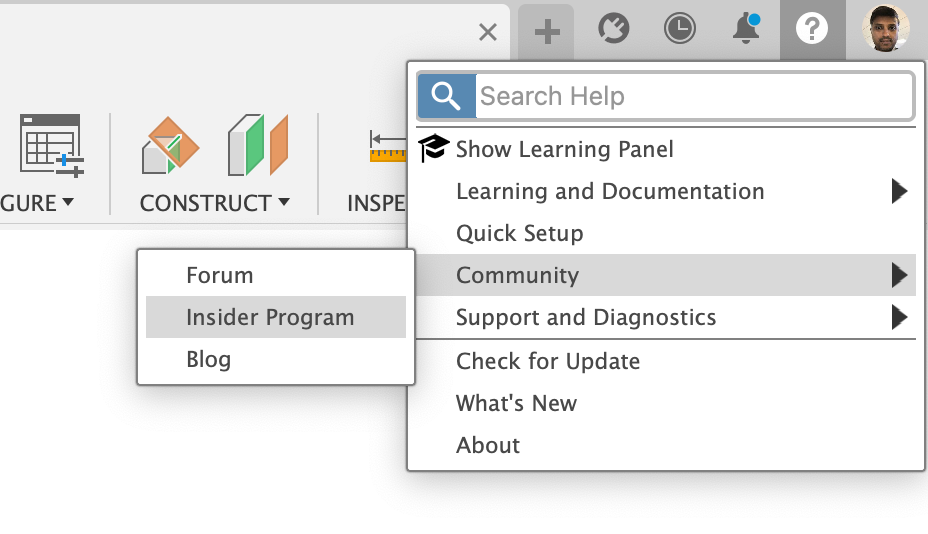
Task: Click the graduation cap learning icon
Action: (x=434, y=148)
